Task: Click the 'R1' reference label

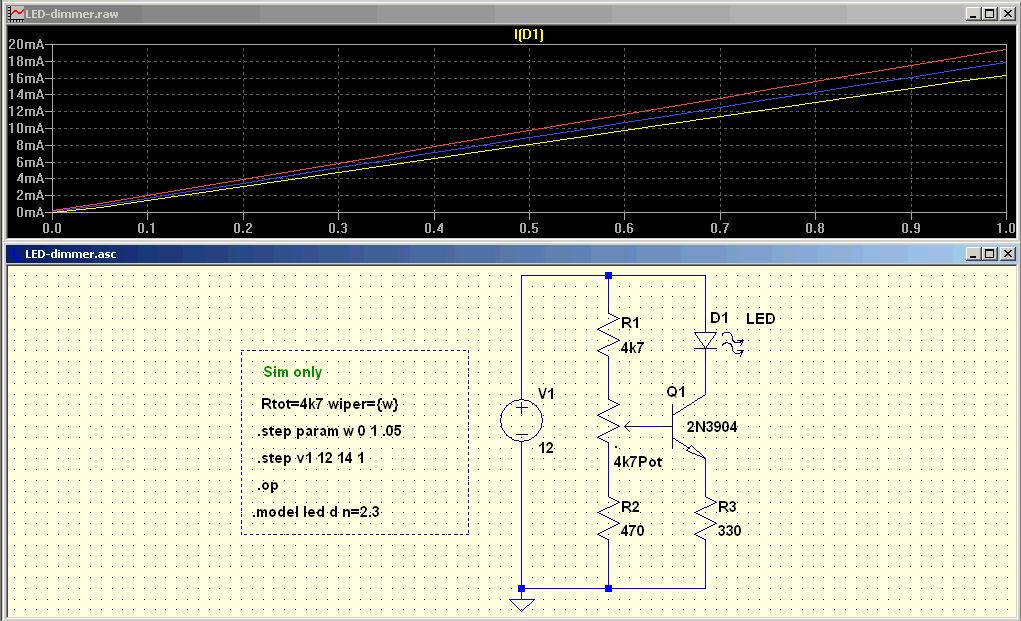Action: coord(630,323)
